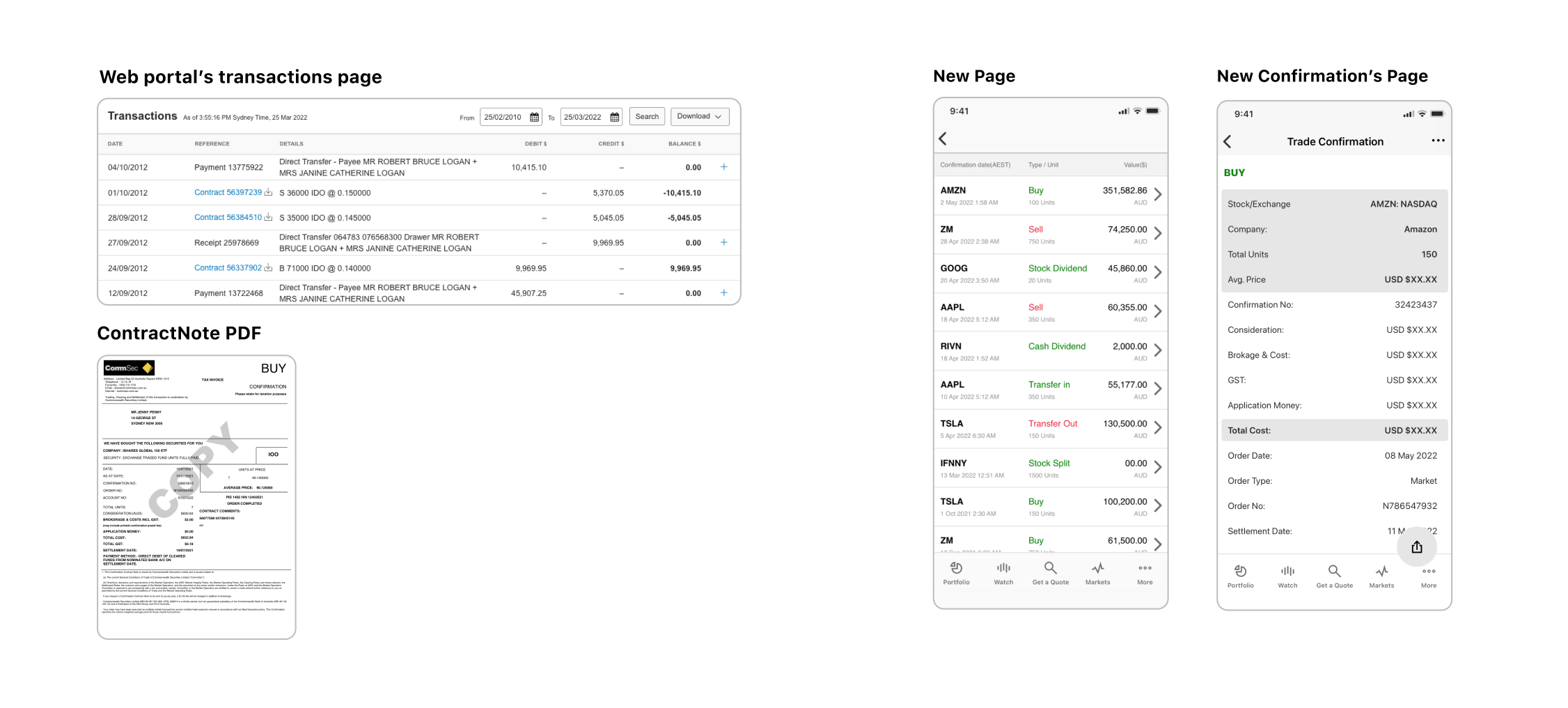The width and height of the screenshot is (1568, 708).
Task: Click the Search button in Transactions
Action: click(x=647, y=116)
